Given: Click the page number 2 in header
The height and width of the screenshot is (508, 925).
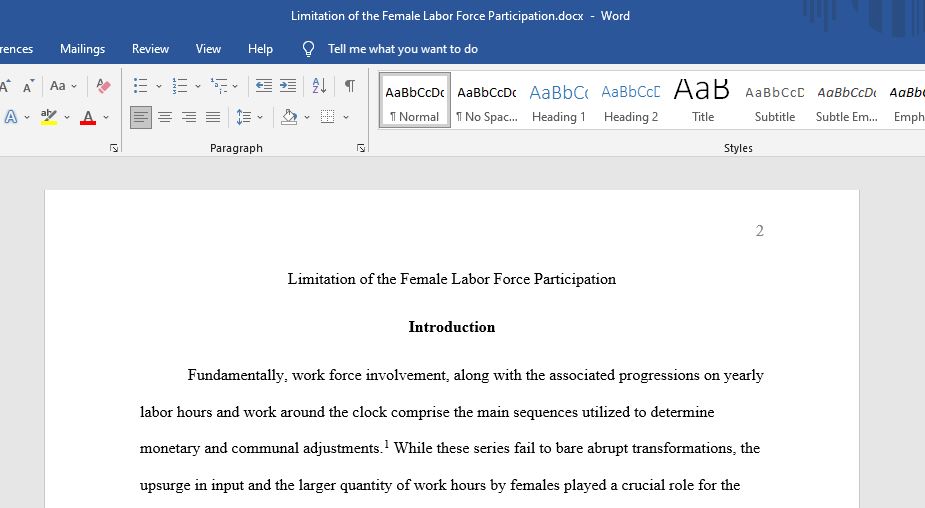Looking at the screenshot, I should [760, 231].
